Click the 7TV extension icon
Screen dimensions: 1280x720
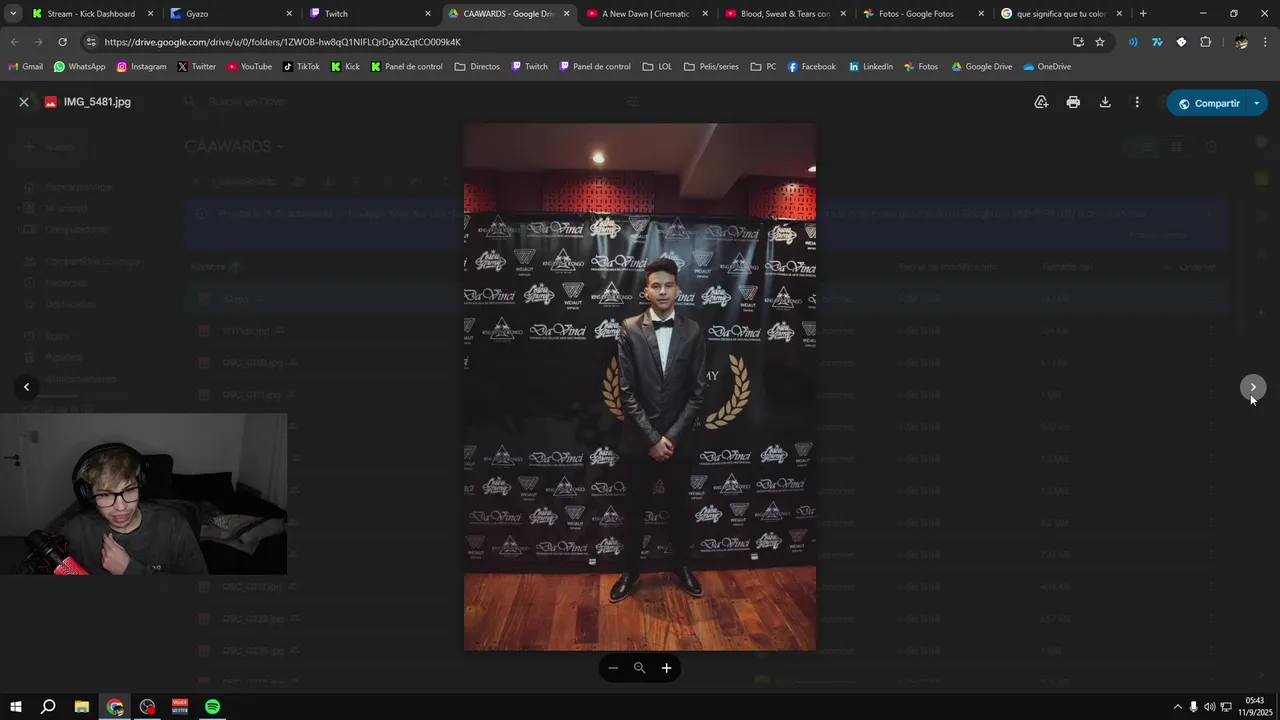pyautogui.click(x=1157, y=42)
